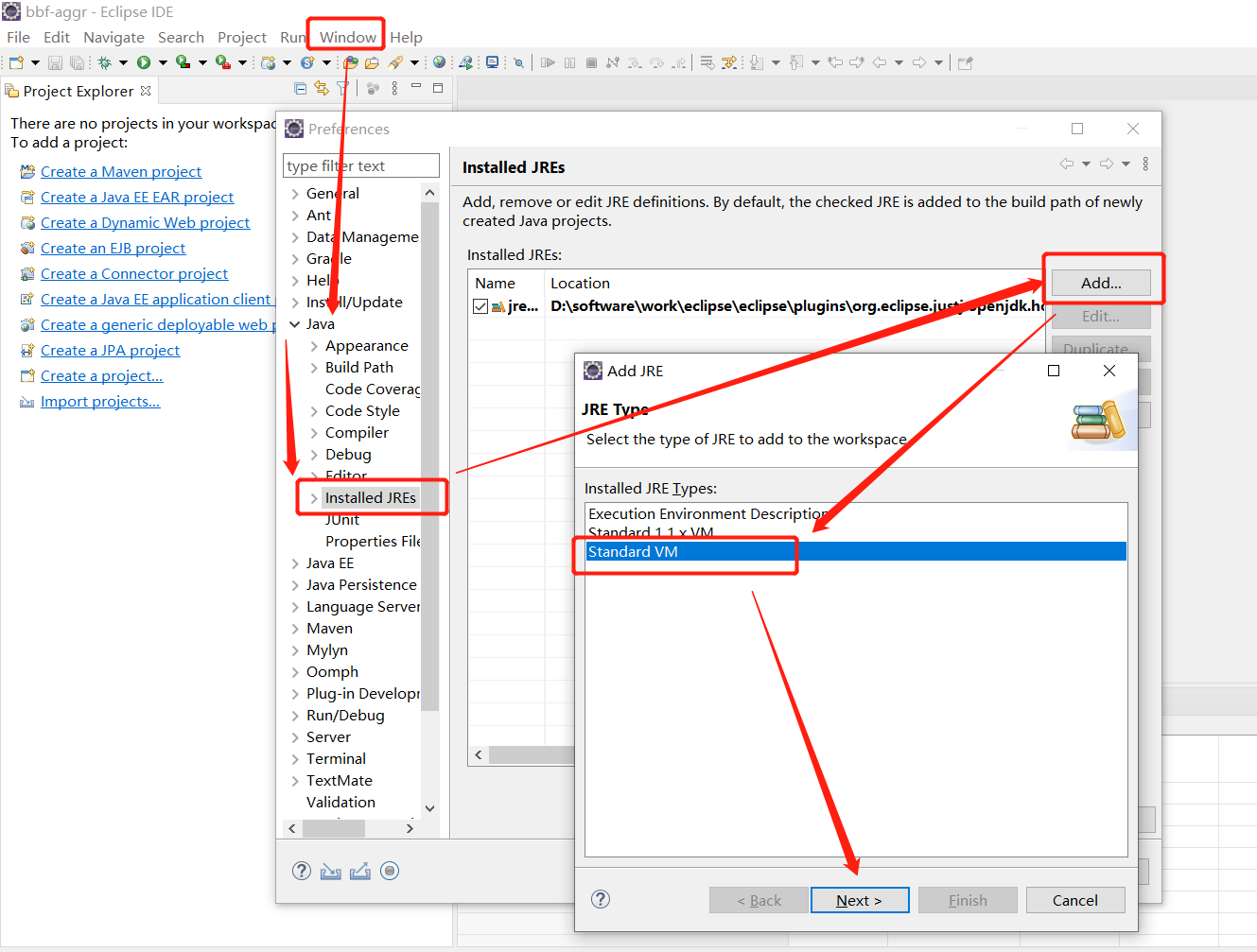This screenshot has width=1257, height=952.
Task: Select Execution Environment Description type
Action: click(x=856, y=513)
